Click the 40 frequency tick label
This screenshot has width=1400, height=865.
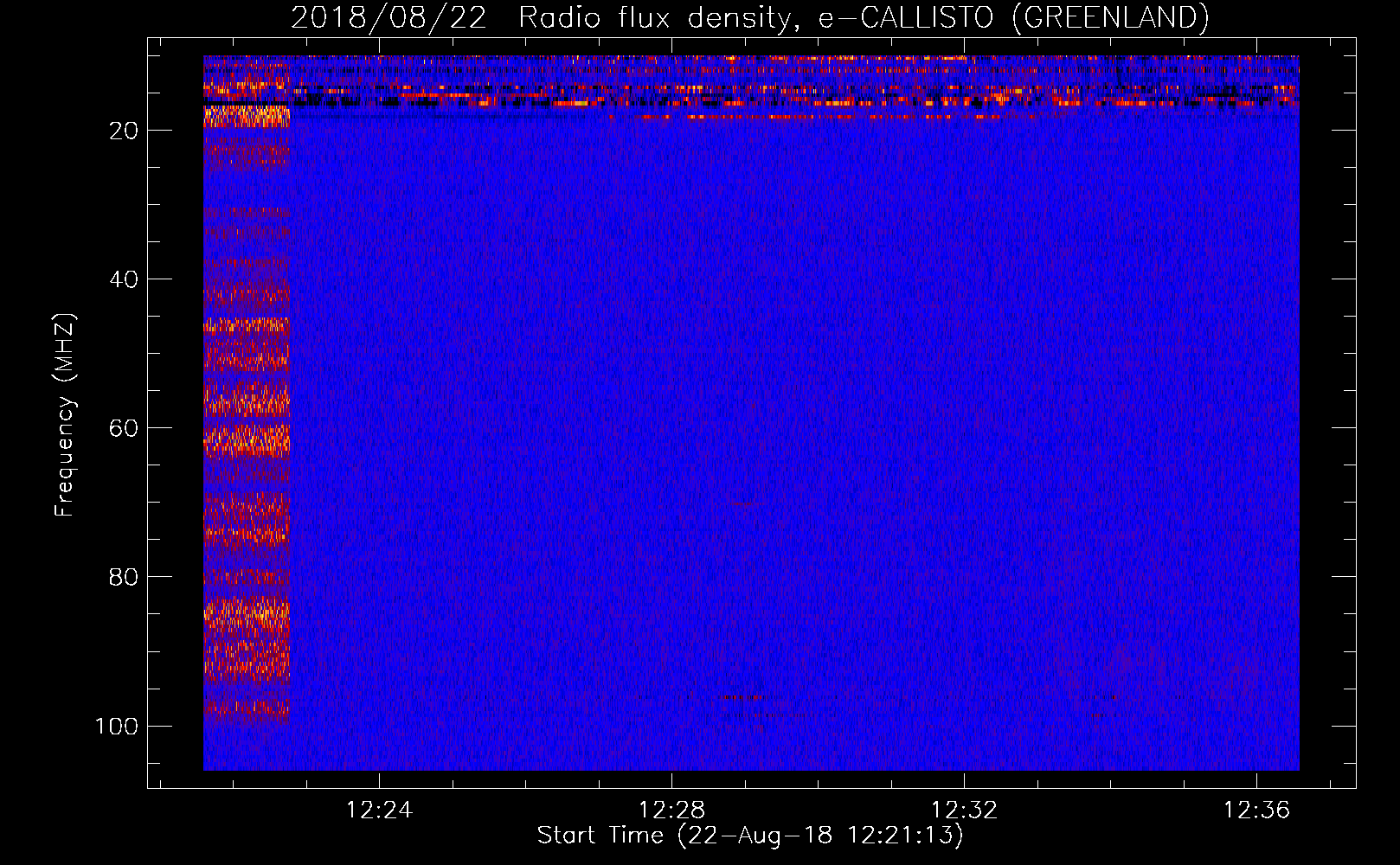pyautogui.click(x=124, y=279)
